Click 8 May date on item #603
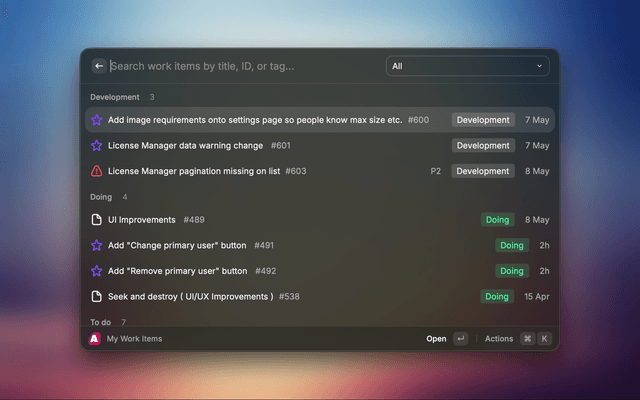Image resolution: width=640 pixels, height=400 pixels. [537, 171]
